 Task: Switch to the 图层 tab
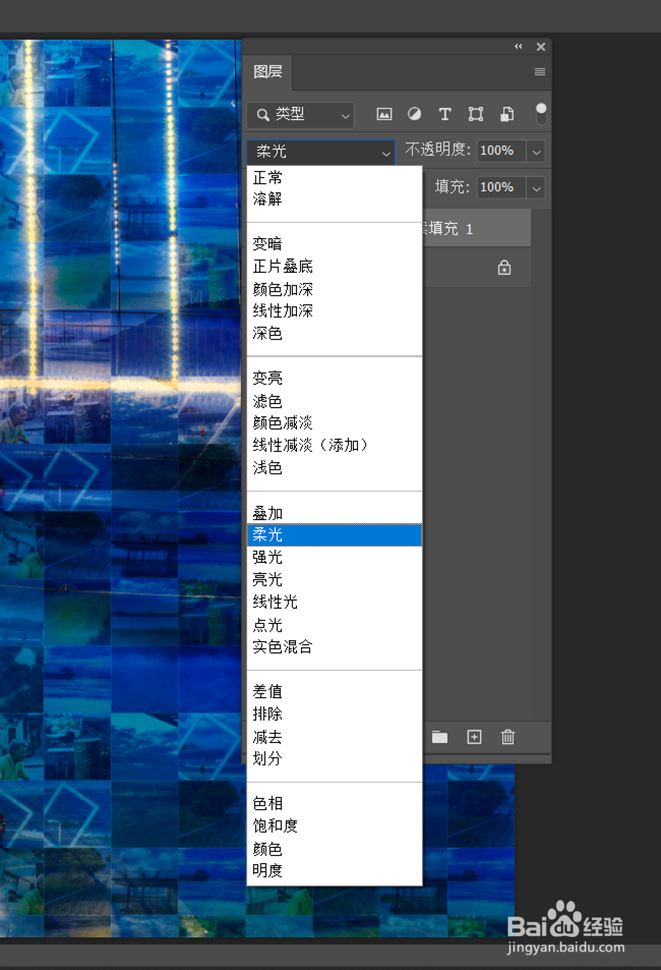268,72
